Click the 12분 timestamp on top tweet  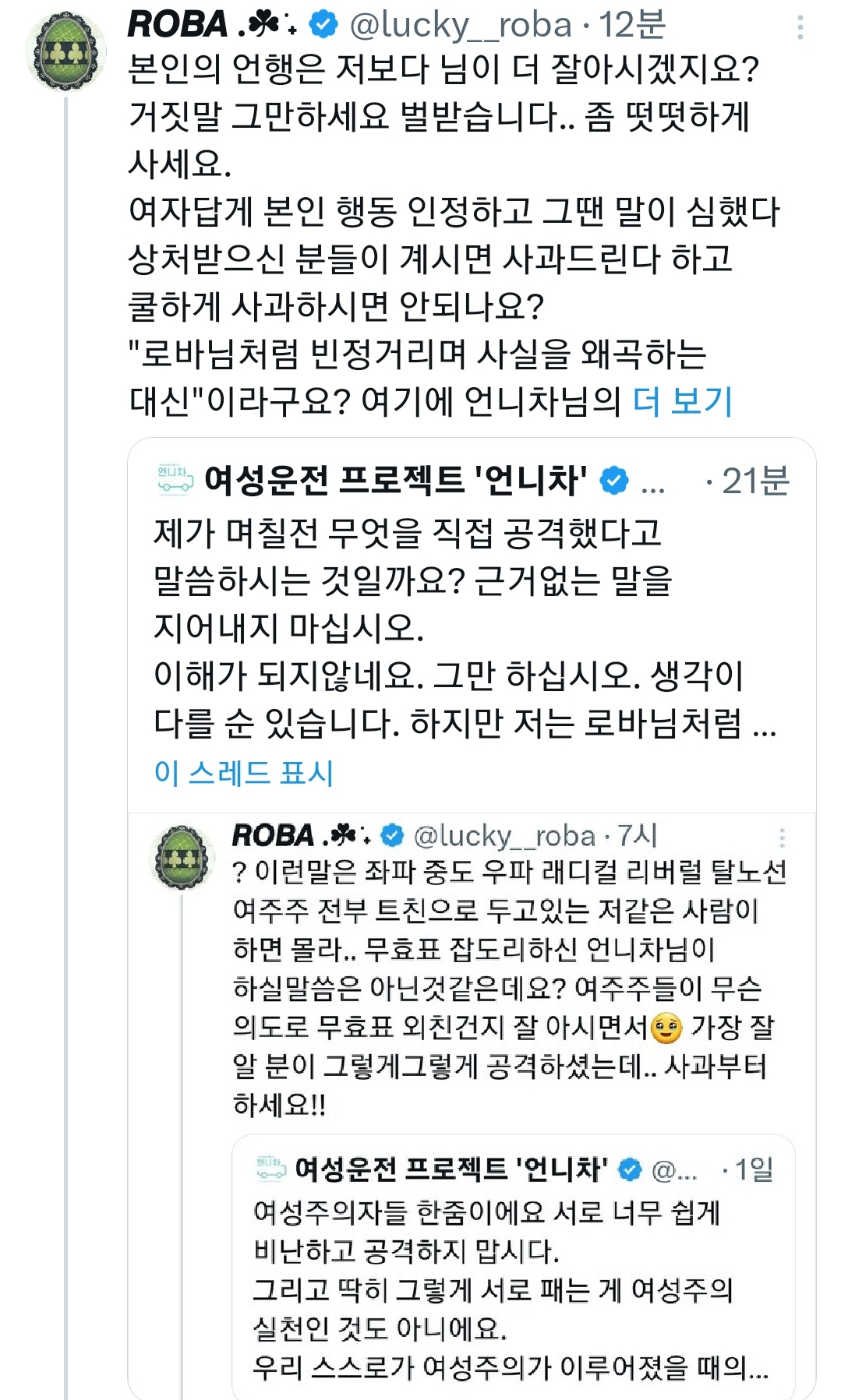pos(632,25)
